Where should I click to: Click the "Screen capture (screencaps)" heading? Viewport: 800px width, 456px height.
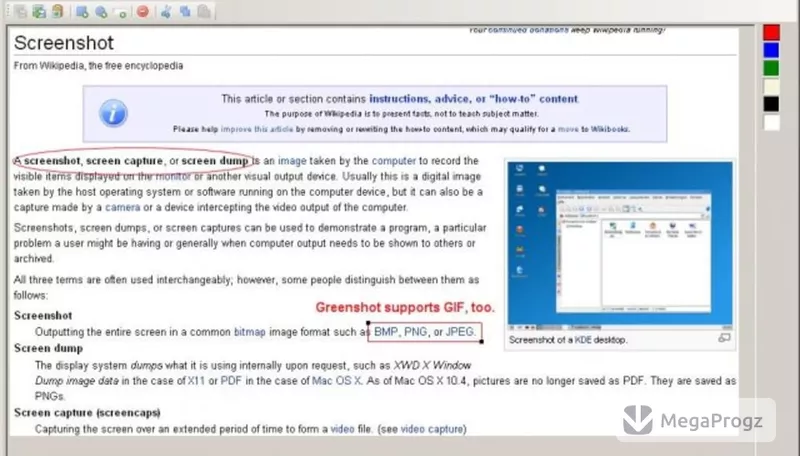[87, 413]
